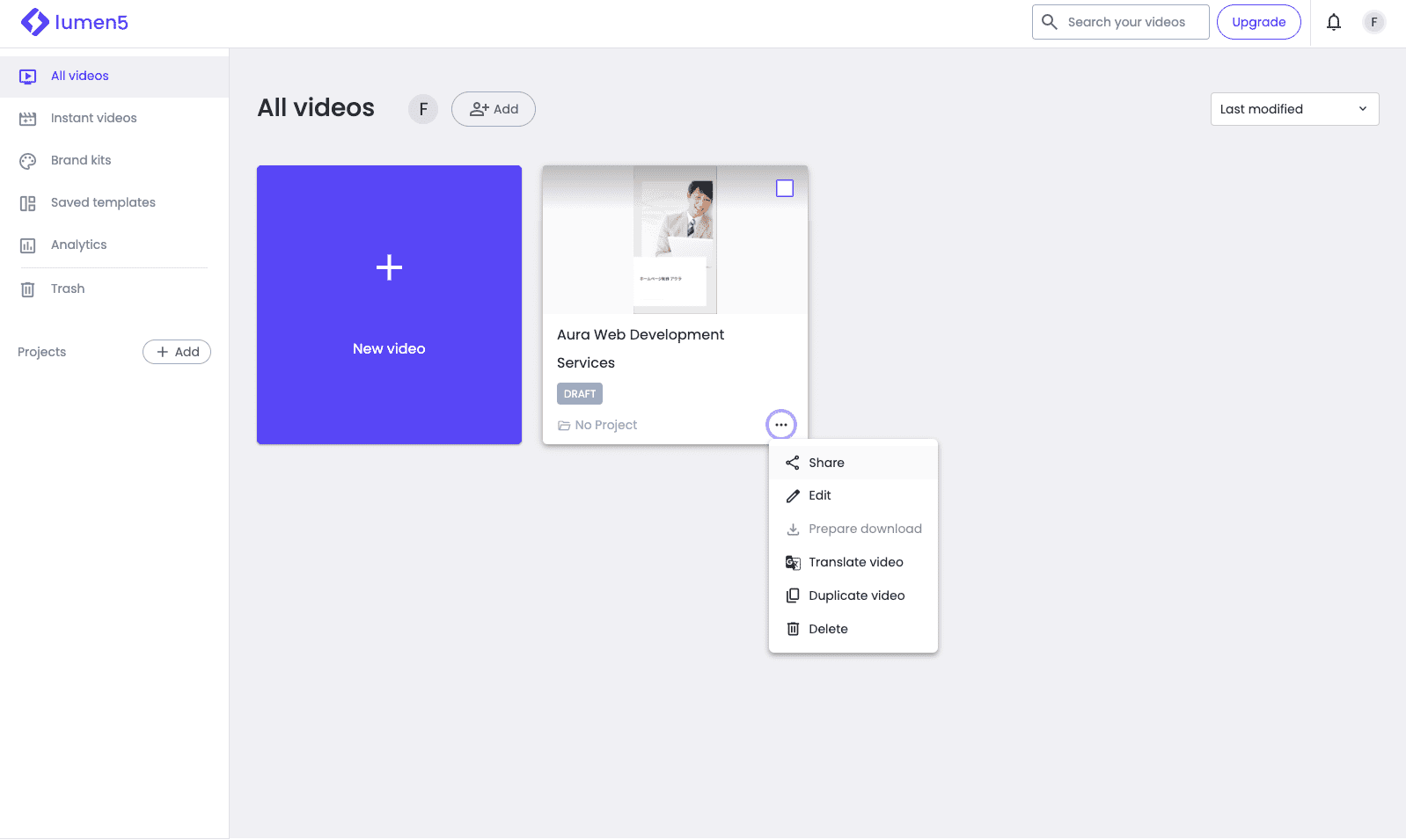This screenshot has width=1406, height=840.
Task: Open Saved templates section
Action: click(103, 202)
